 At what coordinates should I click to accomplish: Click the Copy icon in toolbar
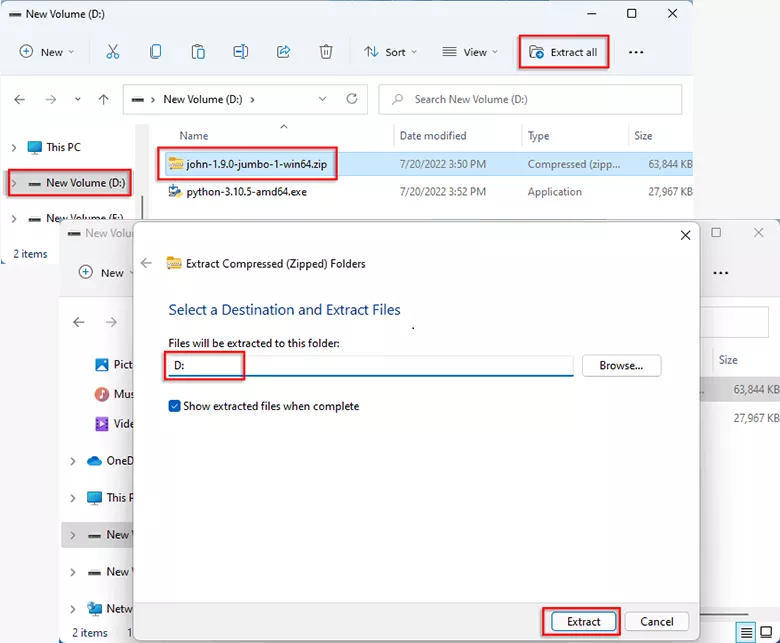coord(156,52)
